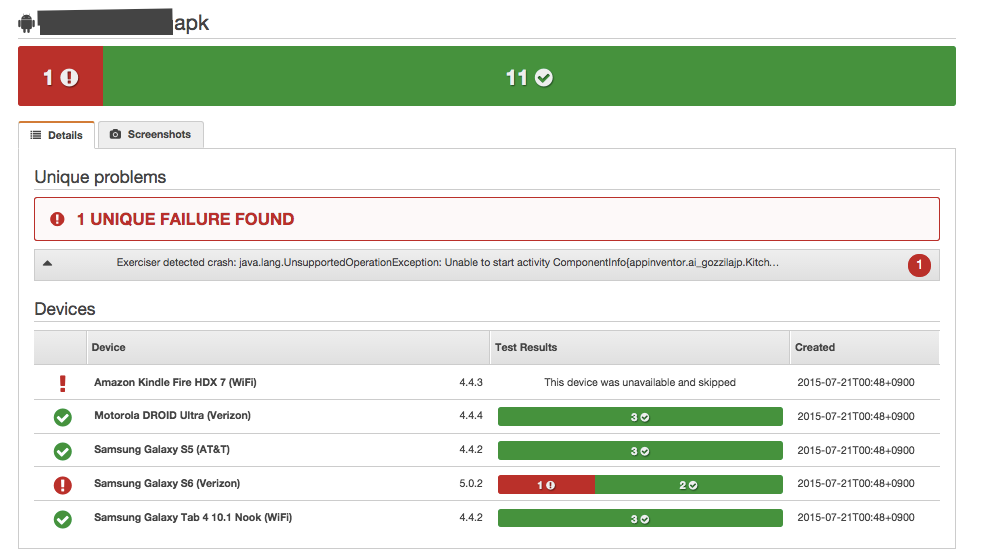Click the green pass icon for Motorola DROID Ultra
This screenshot has width=984, height=549.
[x=62, y=417]
